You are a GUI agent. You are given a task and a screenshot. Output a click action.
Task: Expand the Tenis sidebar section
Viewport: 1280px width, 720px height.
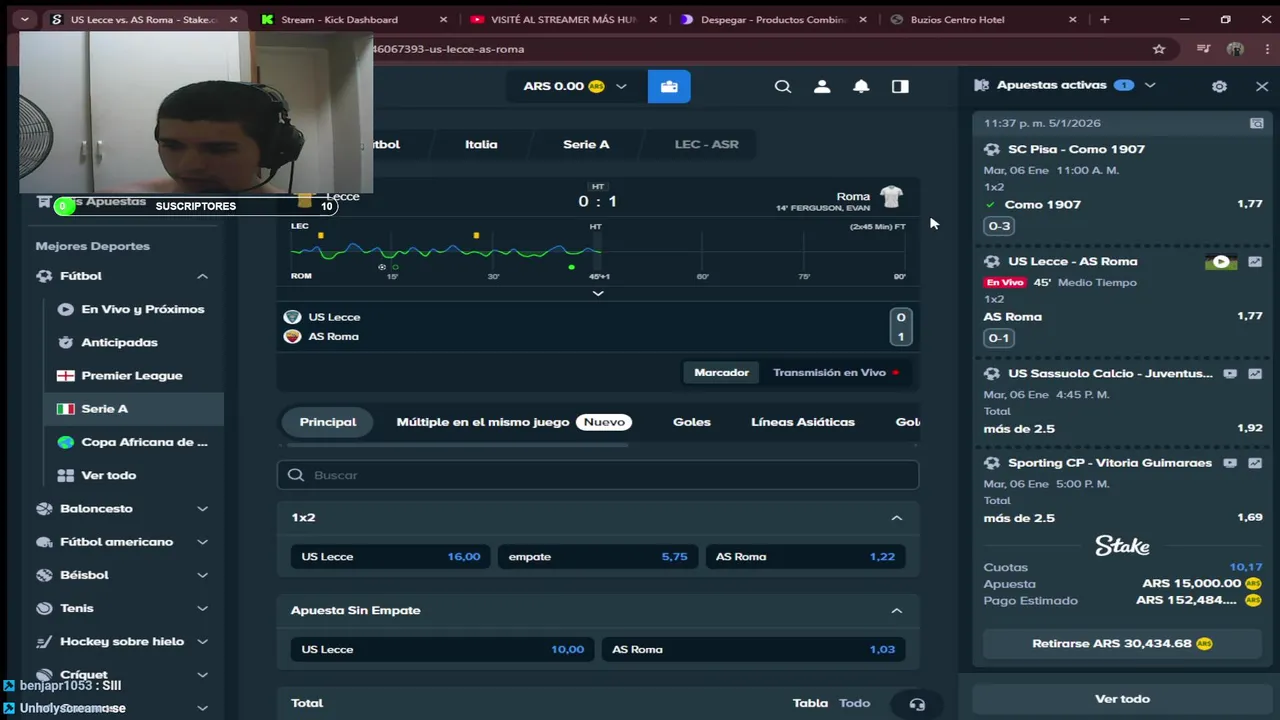(x=202, y=608)
